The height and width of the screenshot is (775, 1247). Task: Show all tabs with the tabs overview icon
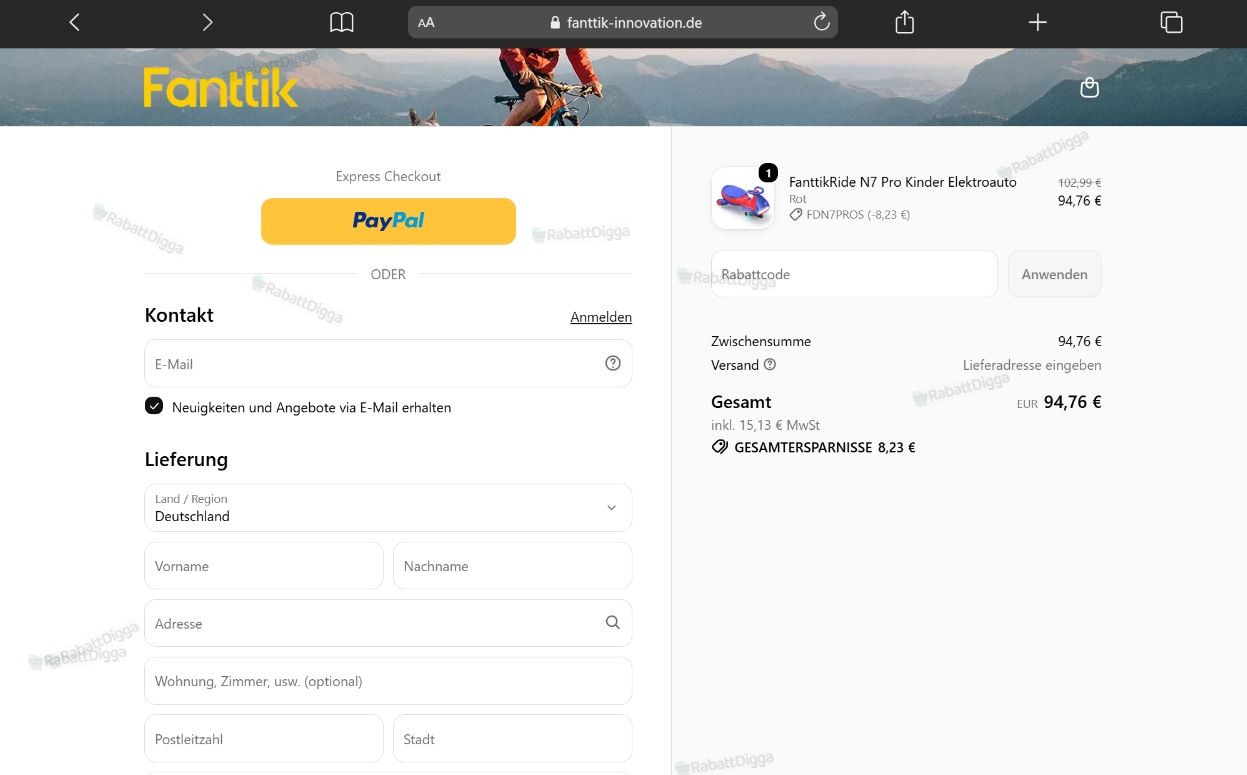pyautogui.click(x=1171, y=22)
